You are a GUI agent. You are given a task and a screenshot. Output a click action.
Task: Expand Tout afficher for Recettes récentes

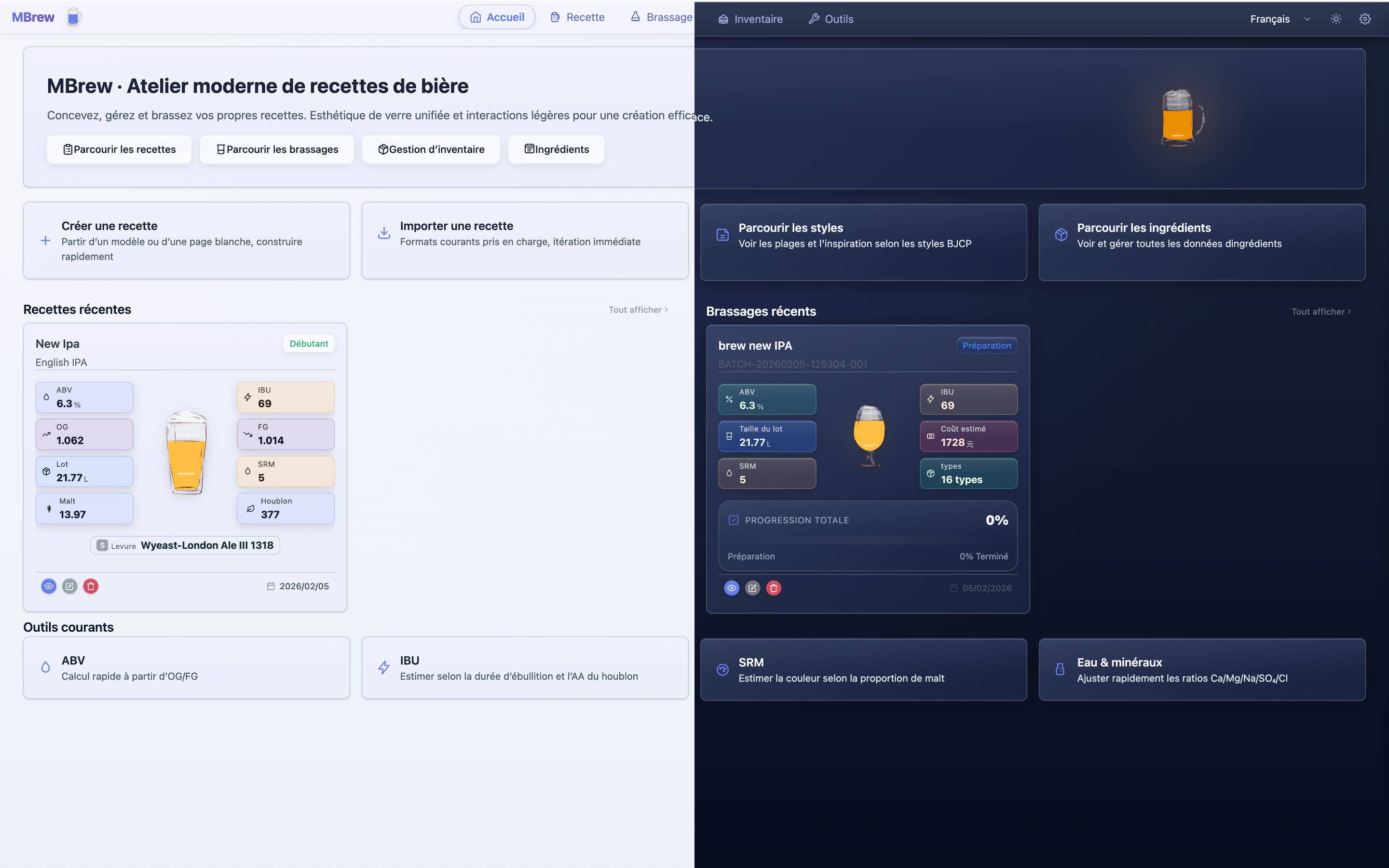(638, 310)
